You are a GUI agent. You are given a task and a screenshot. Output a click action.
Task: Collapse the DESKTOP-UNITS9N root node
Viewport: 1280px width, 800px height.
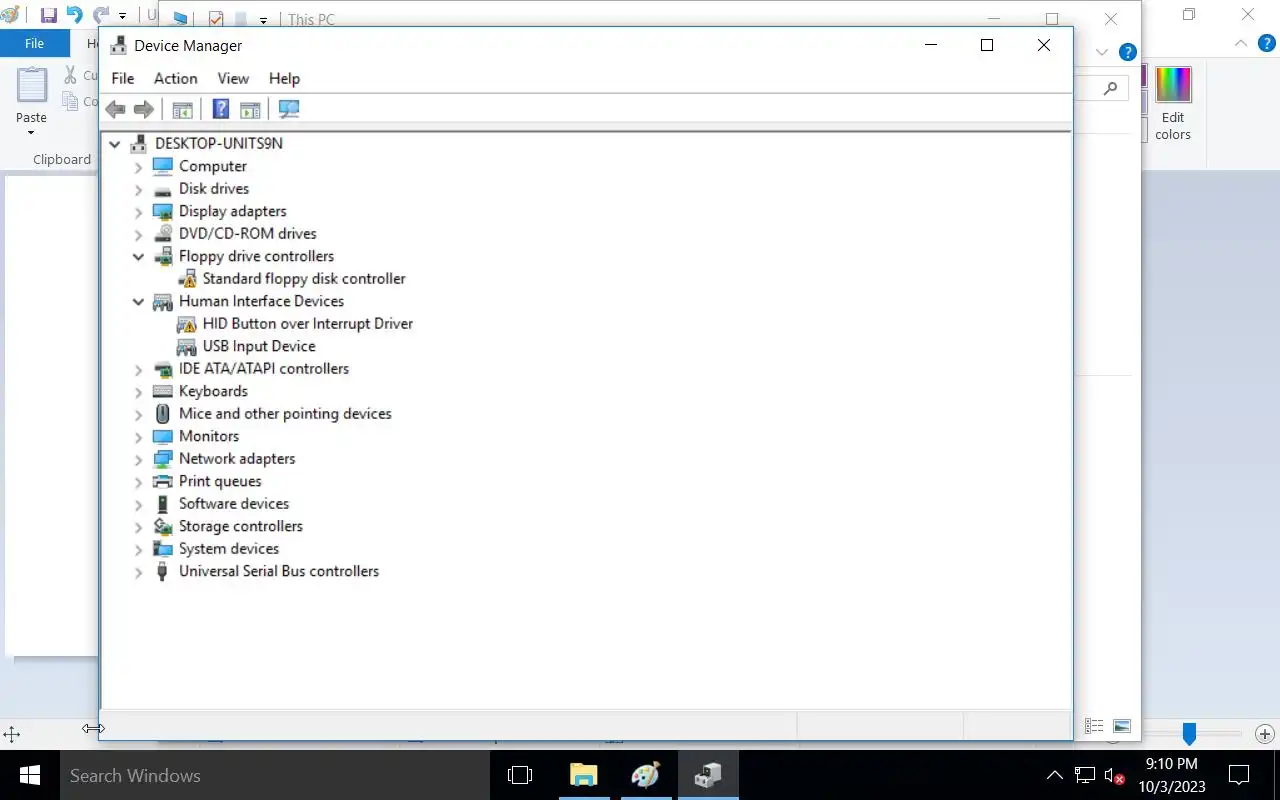115,144
